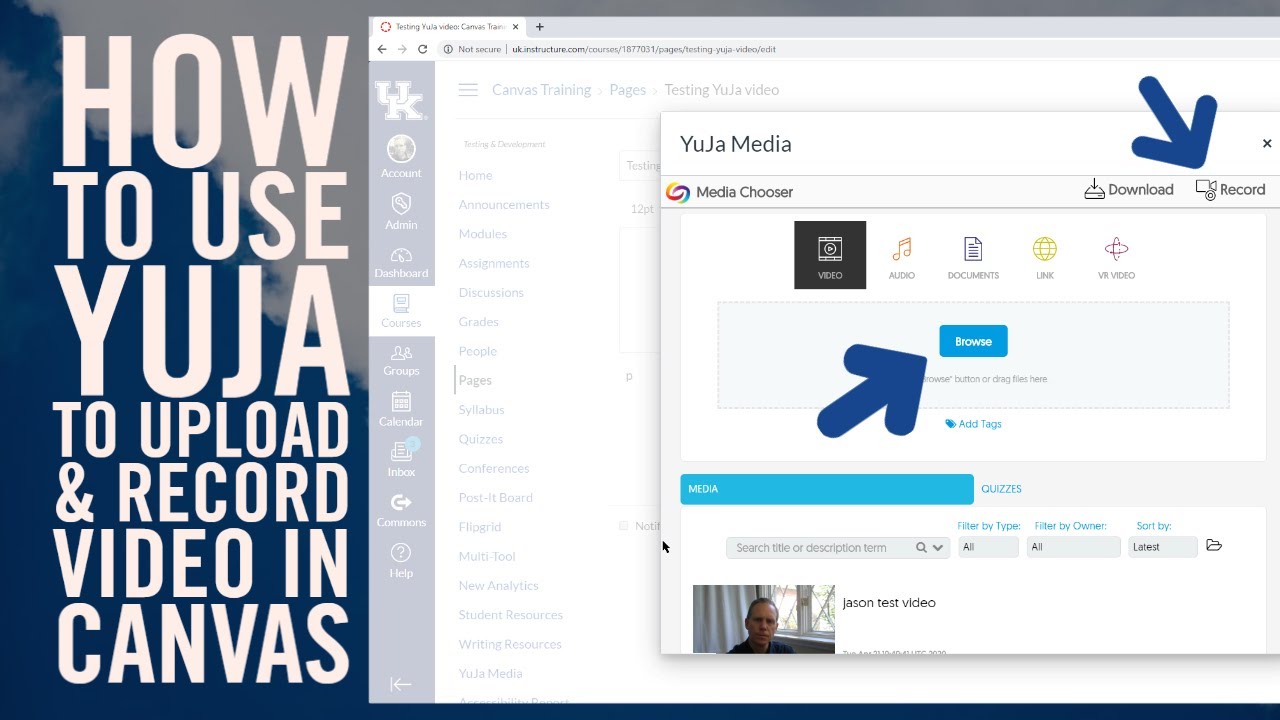This screenshot has height=720, width=1280.
Task: Open Modules in the course menu
Action: point(483,234)
